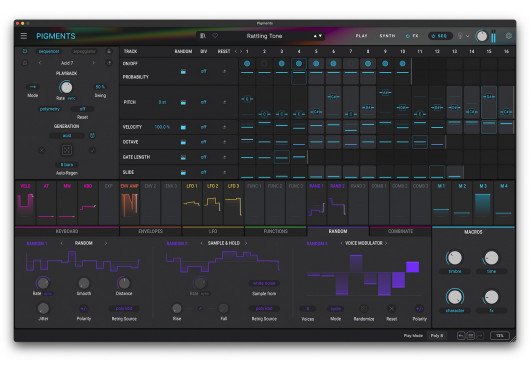The image size is (530, 371).
Task: Toggle step 10 in On/Off row
Action: 402,64
